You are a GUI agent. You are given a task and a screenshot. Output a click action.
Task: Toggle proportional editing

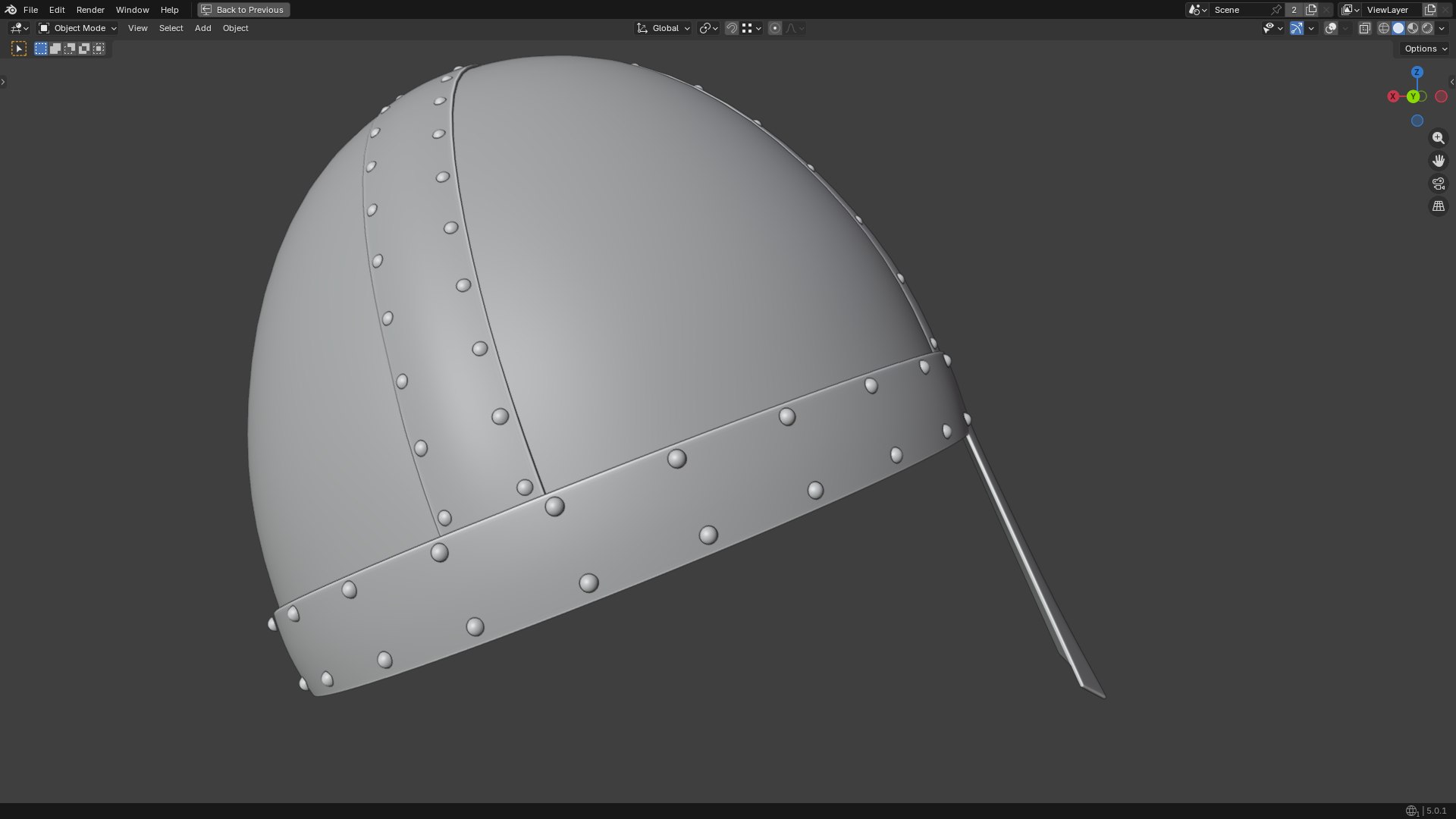775,28
